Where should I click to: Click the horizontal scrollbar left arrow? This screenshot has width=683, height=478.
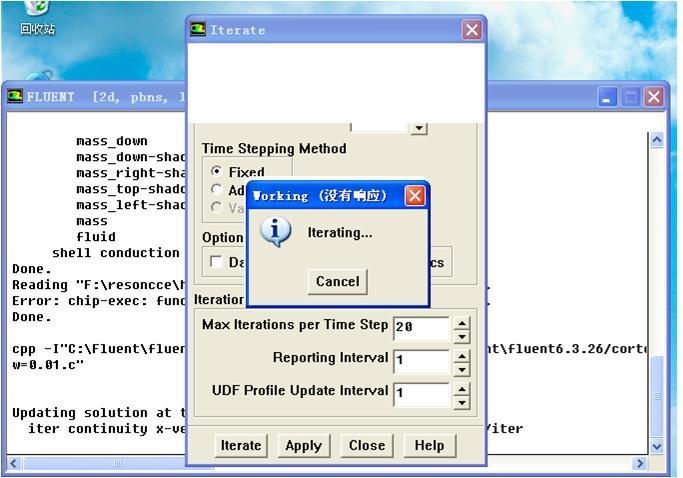click(x=13, y=463)
